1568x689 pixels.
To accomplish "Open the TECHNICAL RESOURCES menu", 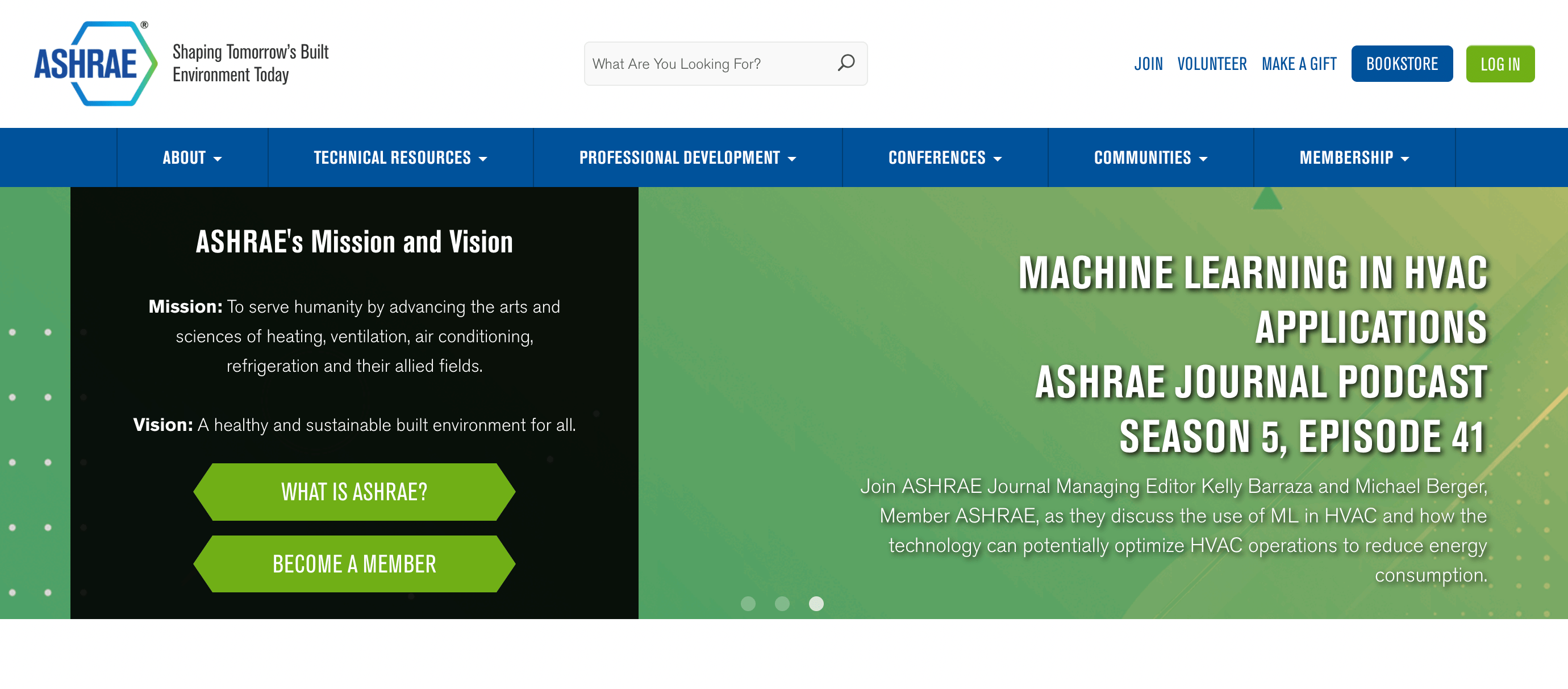I will tap(400, 158).
